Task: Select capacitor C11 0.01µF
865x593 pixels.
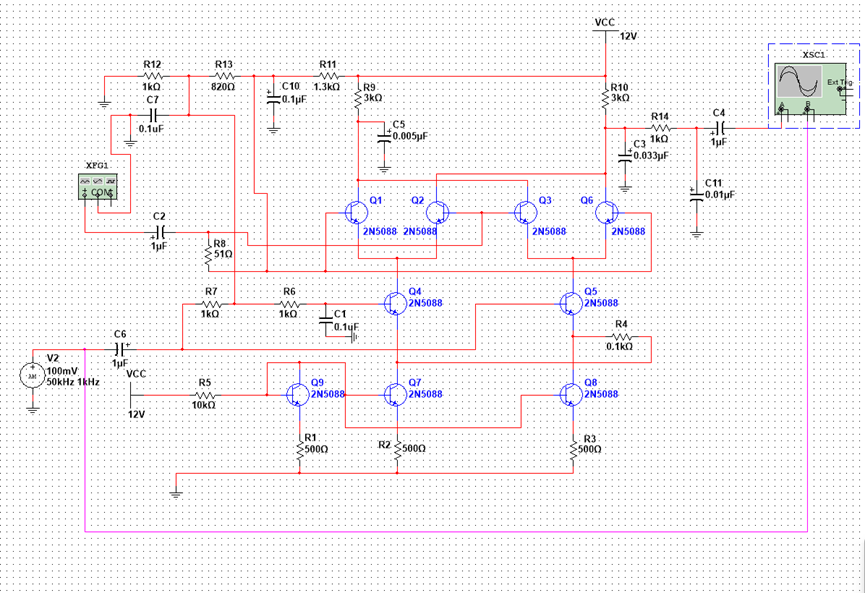Action: (x=697, y=194)
